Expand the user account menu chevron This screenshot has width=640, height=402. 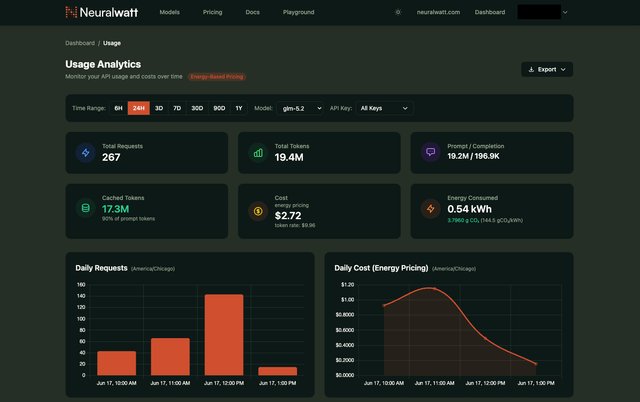[x=565, y=12]
